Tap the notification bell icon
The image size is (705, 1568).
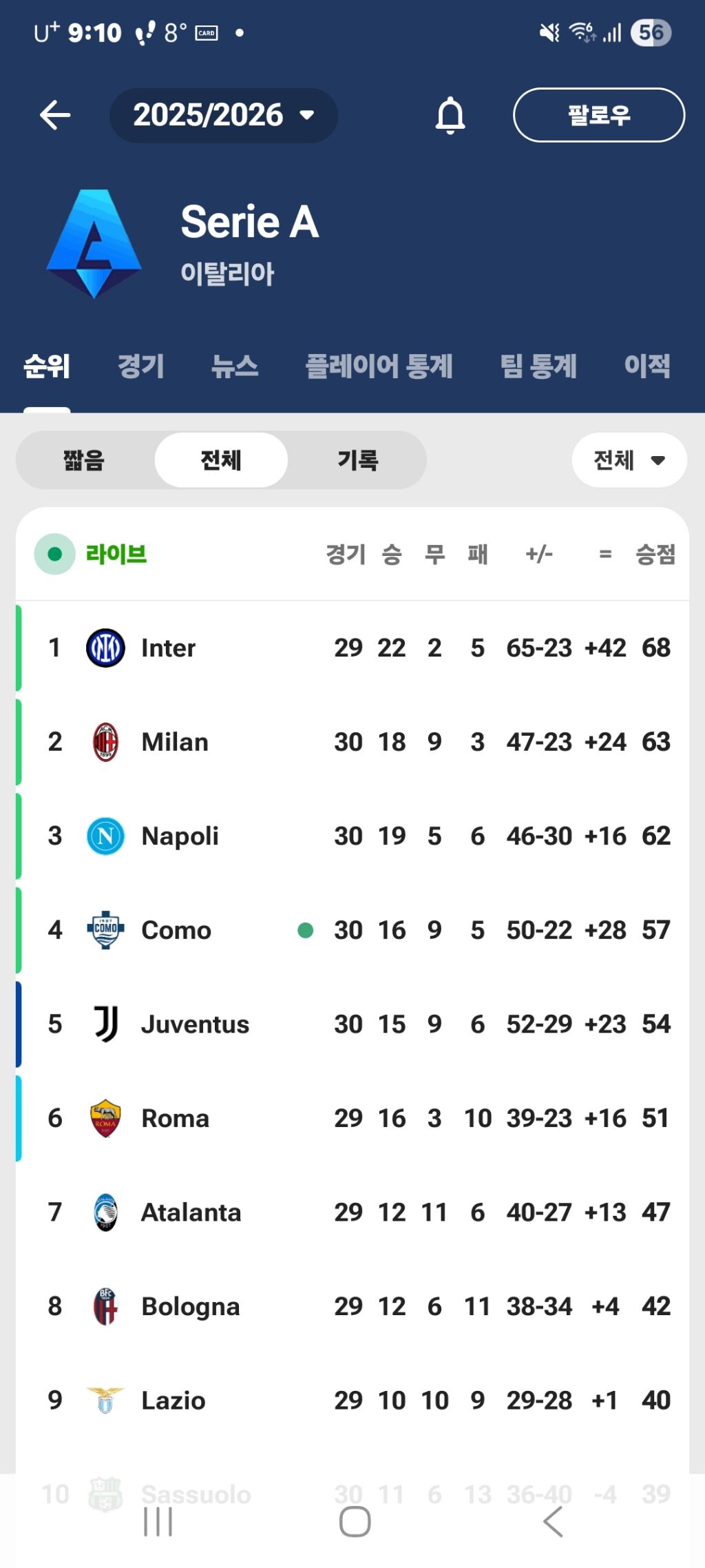click(x=450, y=115)
